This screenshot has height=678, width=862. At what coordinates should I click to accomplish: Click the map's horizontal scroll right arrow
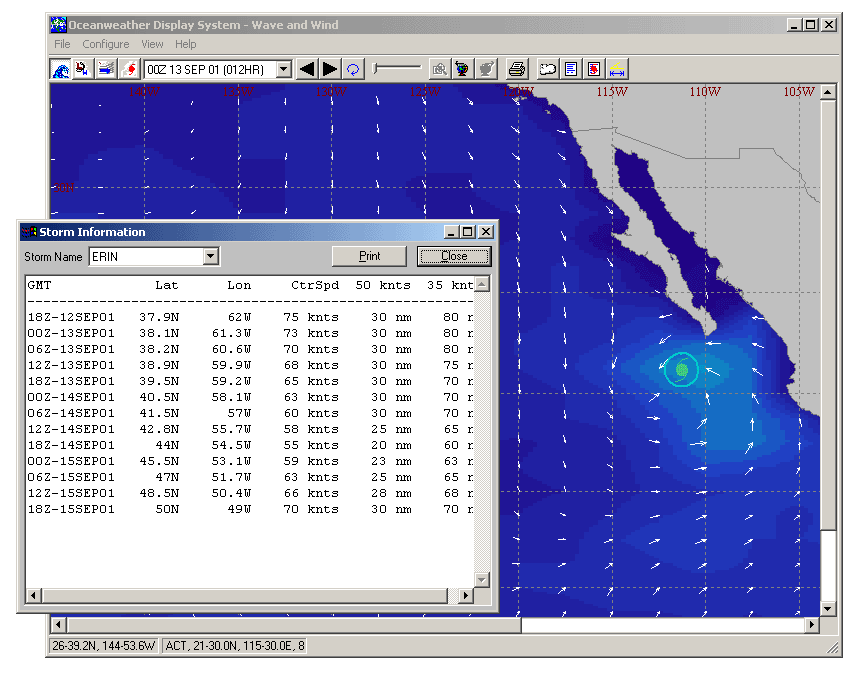pyautogui.click(x=812, y=625)
